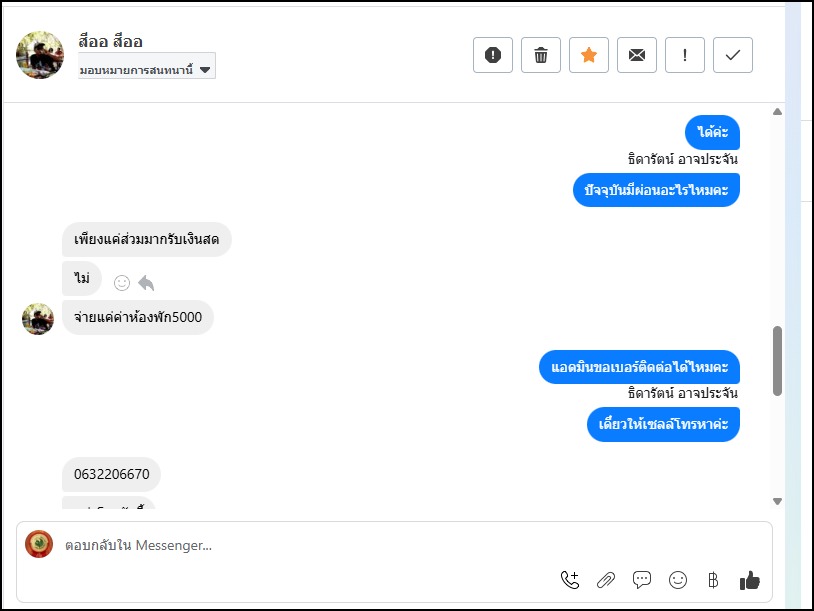
Task: React to the "ไม่" message with the emoji icon
Action: click(x=122, y=283)
